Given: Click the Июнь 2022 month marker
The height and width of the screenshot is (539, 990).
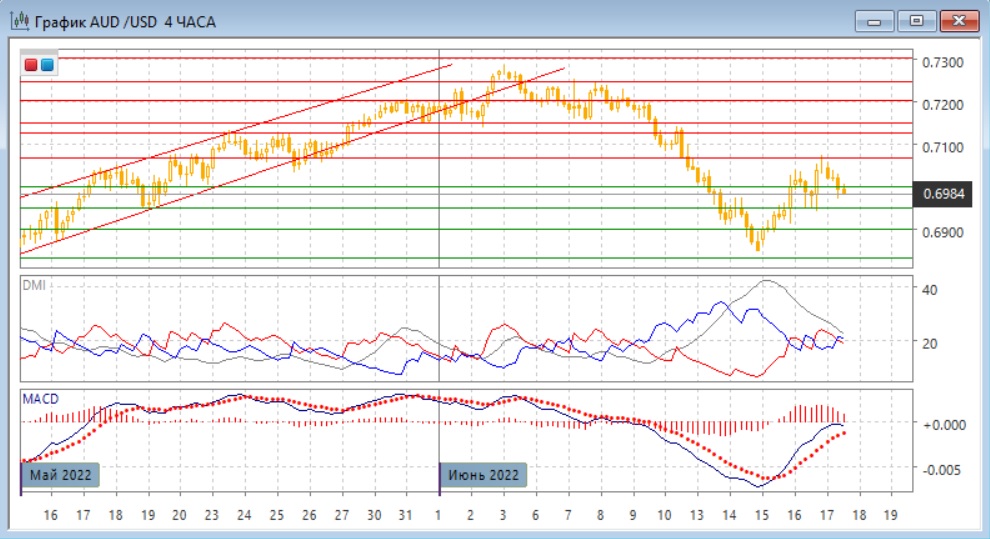Looking at the screenshot, I should [x=483, y=475].
